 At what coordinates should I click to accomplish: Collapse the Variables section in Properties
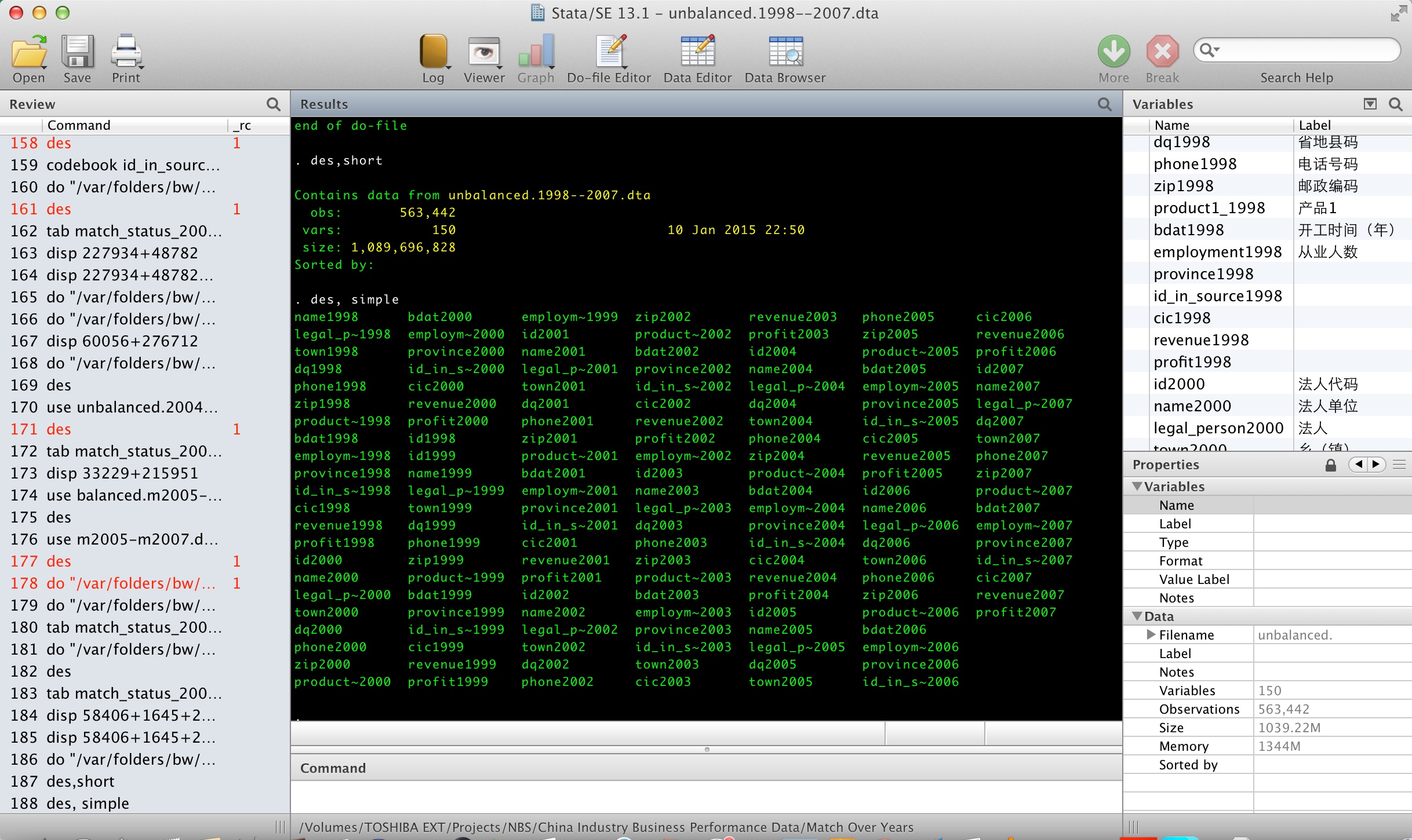coord(1137,487)
